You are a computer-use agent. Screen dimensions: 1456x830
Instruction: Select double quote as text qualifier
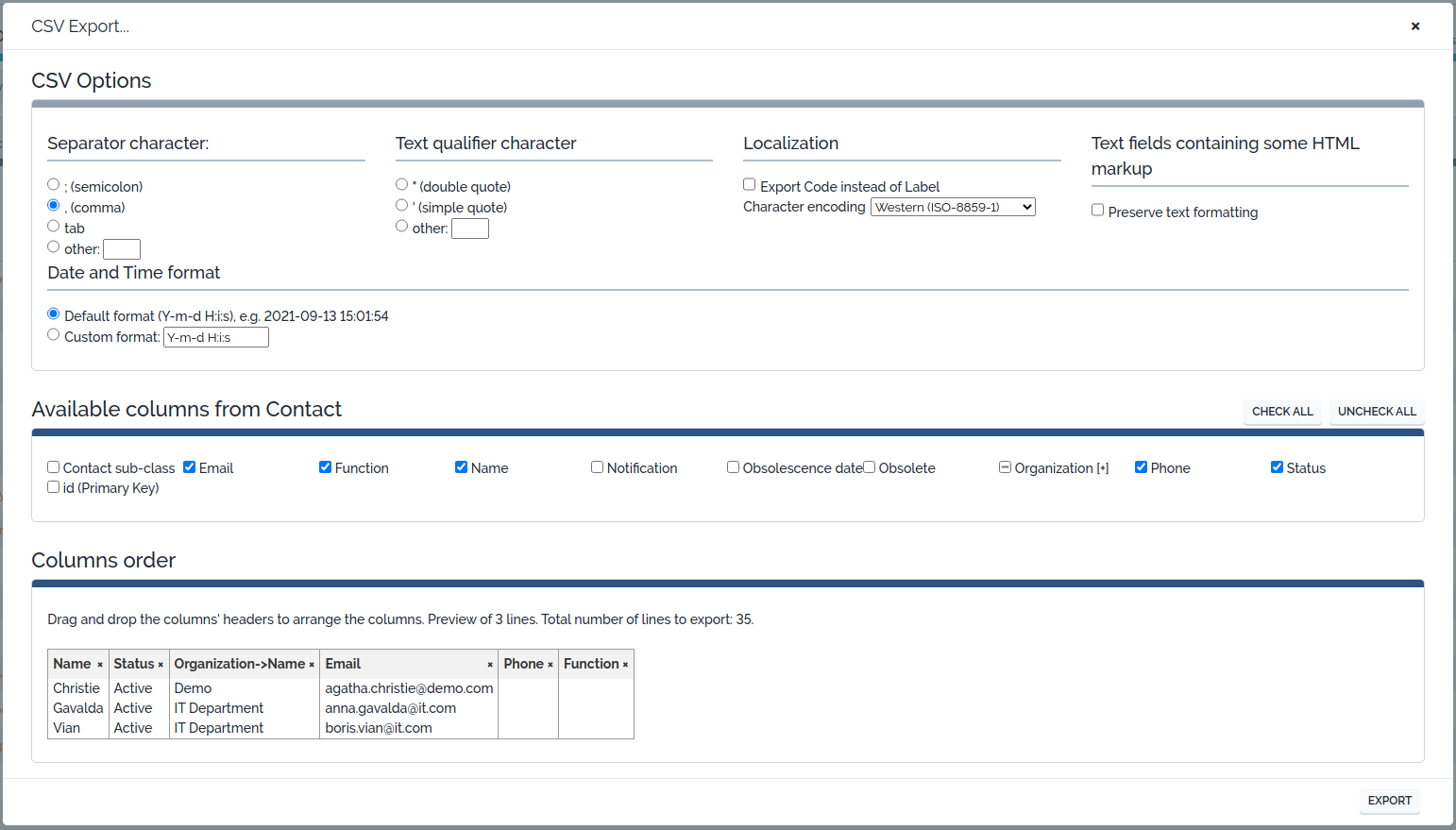[x=401, y=184]
